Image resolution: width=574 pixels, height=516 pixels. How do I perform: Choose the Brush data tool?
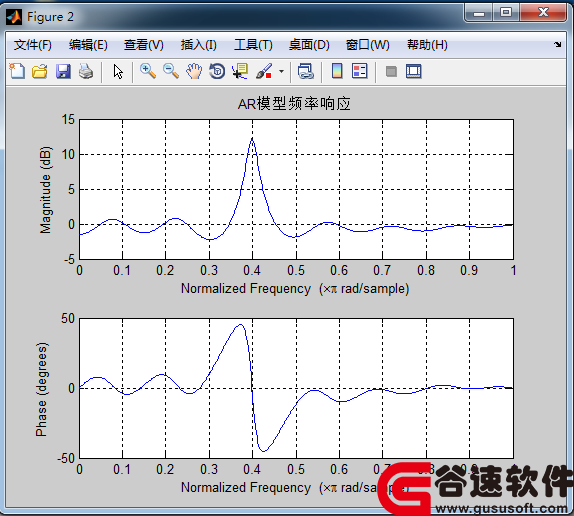tap(264, 71)
